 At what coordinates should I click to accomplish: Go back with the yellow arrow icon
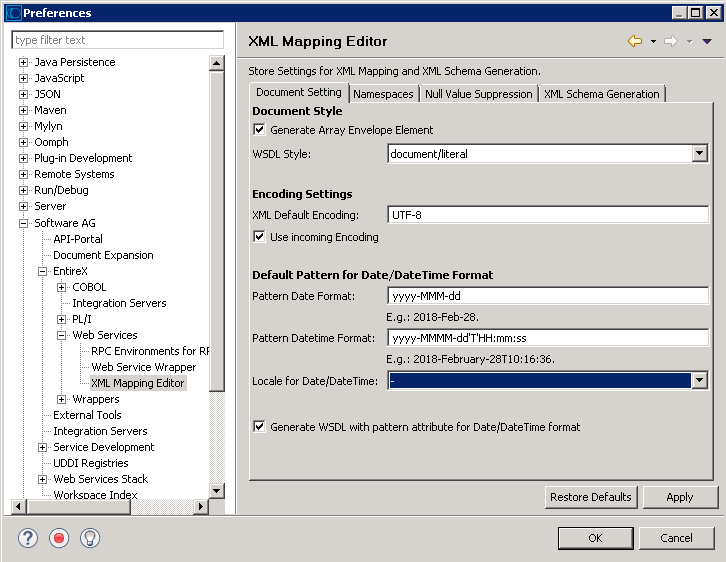pos(635,41)
